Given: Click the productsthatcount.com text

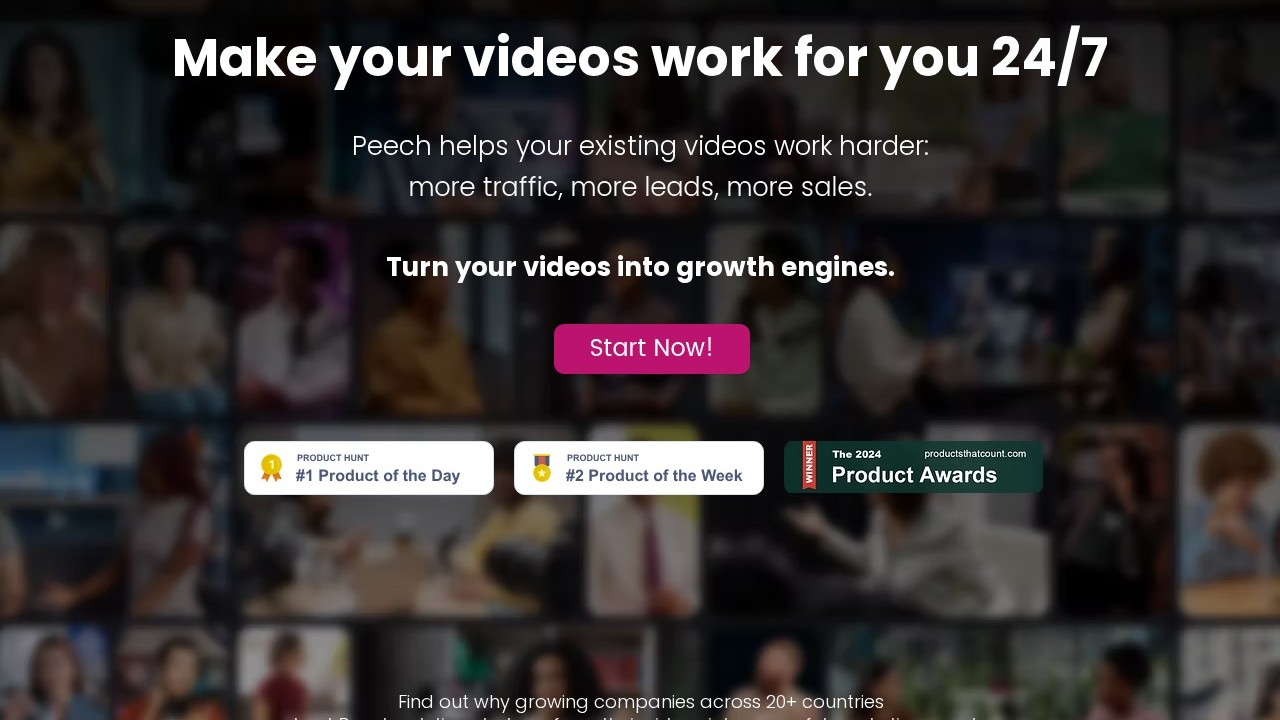Looking at the screenshot, I should [x=975, y=454].
